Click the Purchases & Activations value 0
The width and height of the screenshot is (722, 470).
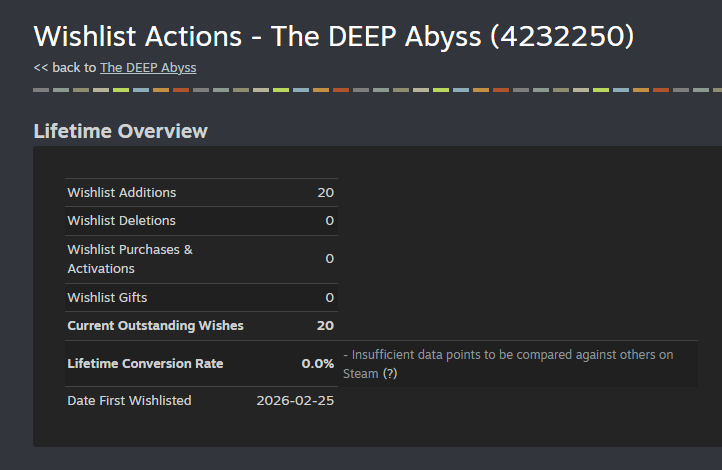(330, 258)
